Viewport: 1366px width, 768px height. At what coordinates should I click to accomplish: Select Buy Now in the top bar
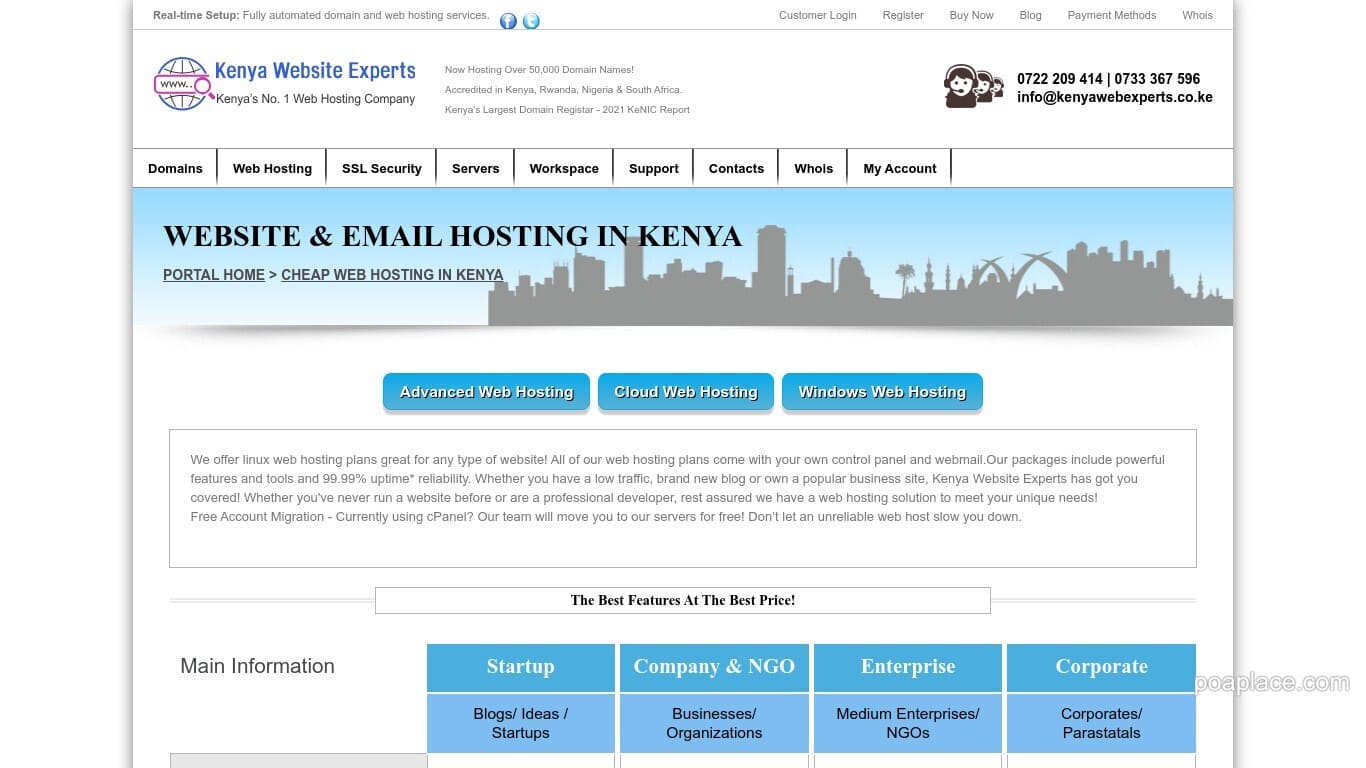click(971, 15)
